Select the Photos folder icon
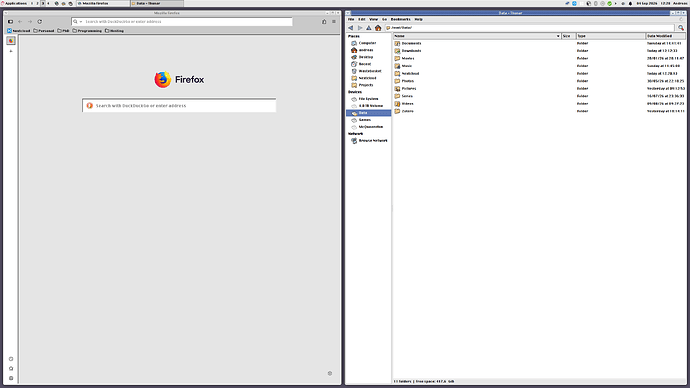The image size is (690, 388). click(397, 81)
